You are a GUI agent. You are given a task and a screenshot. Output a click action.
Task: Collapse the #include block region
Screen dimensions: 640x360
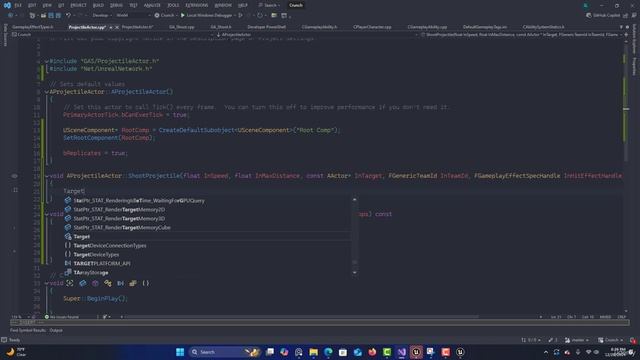pyautogui.click(x=47, y=61)
